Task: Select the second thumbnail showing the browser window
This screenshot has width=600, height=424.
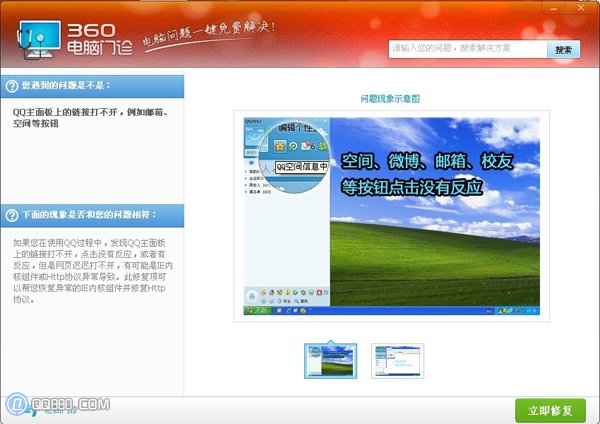Action: pos(397,360)
